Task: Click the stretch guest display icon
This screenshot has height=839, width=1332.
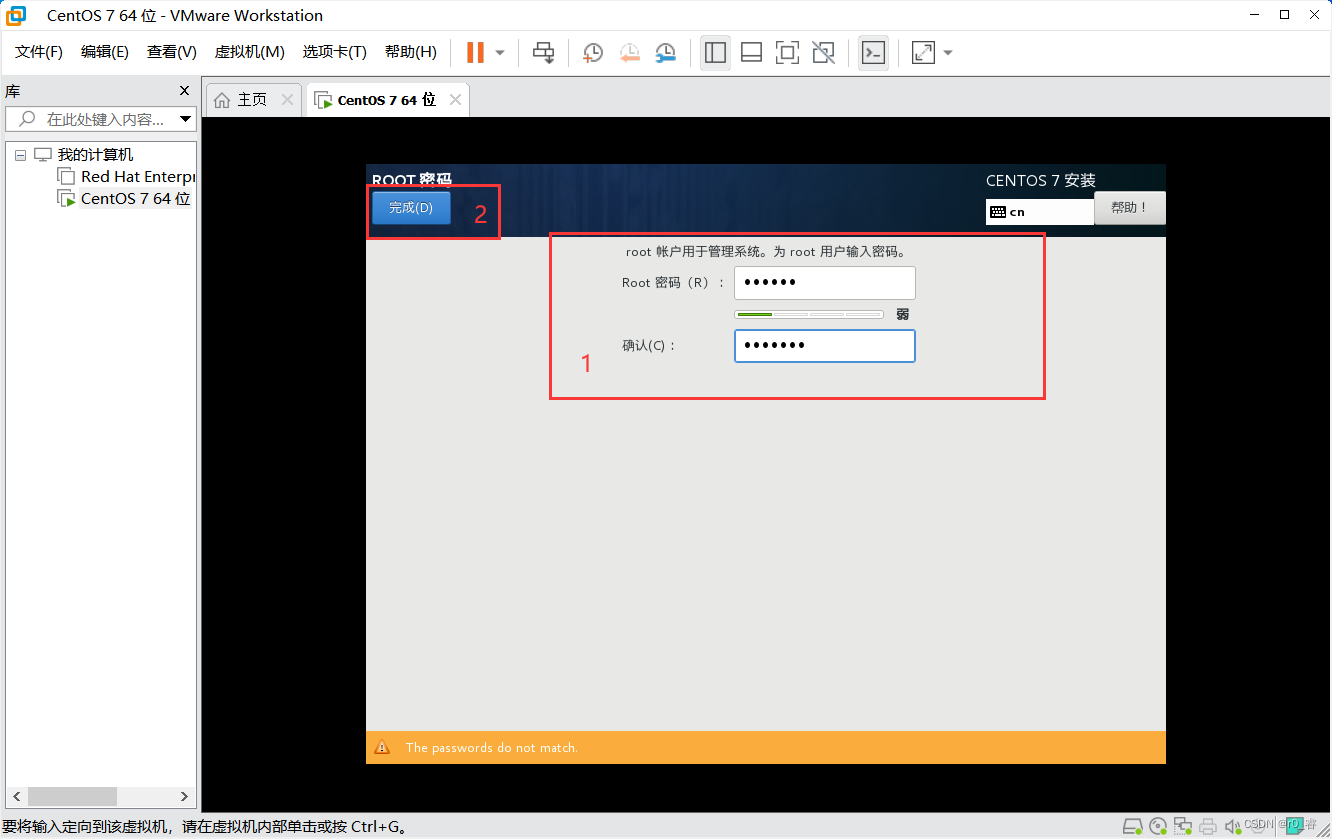Action: 923,53
